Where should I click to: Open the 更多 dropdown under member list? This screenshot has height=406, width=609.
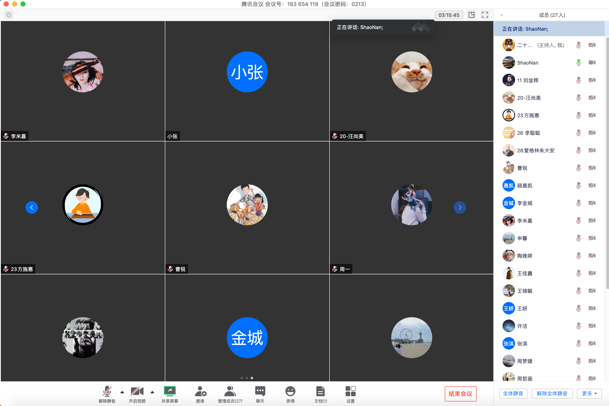click(x=589, y=394)
